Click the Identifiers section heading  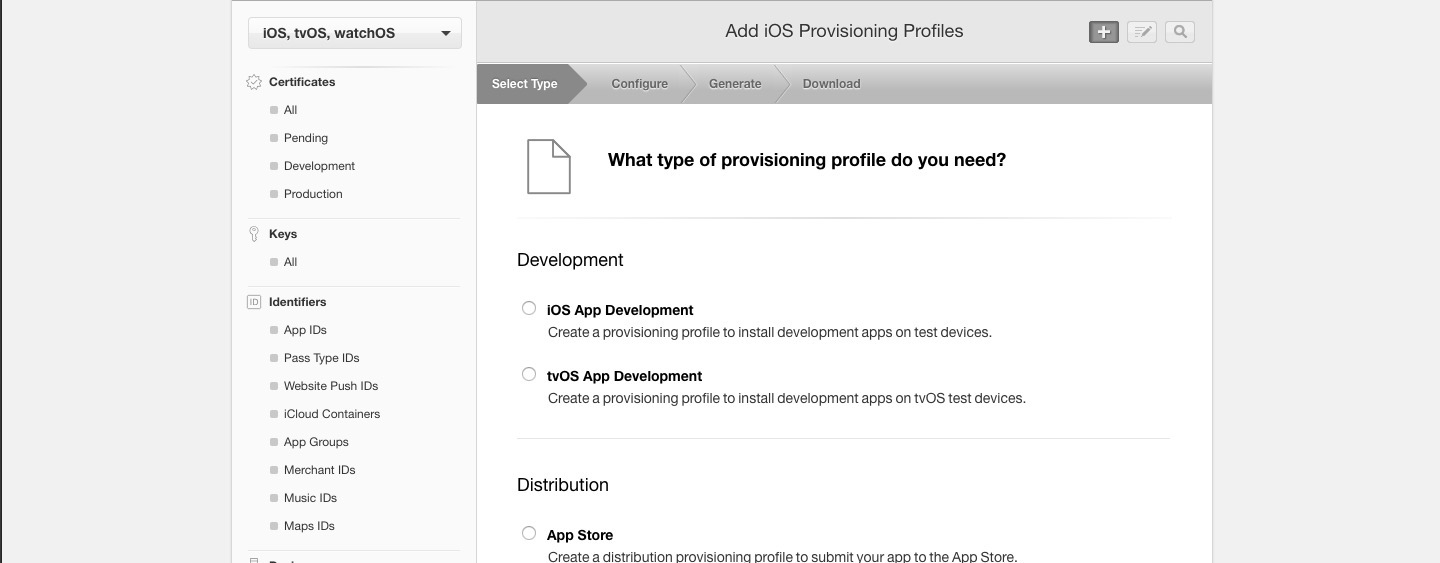click(x=298, y=302)
